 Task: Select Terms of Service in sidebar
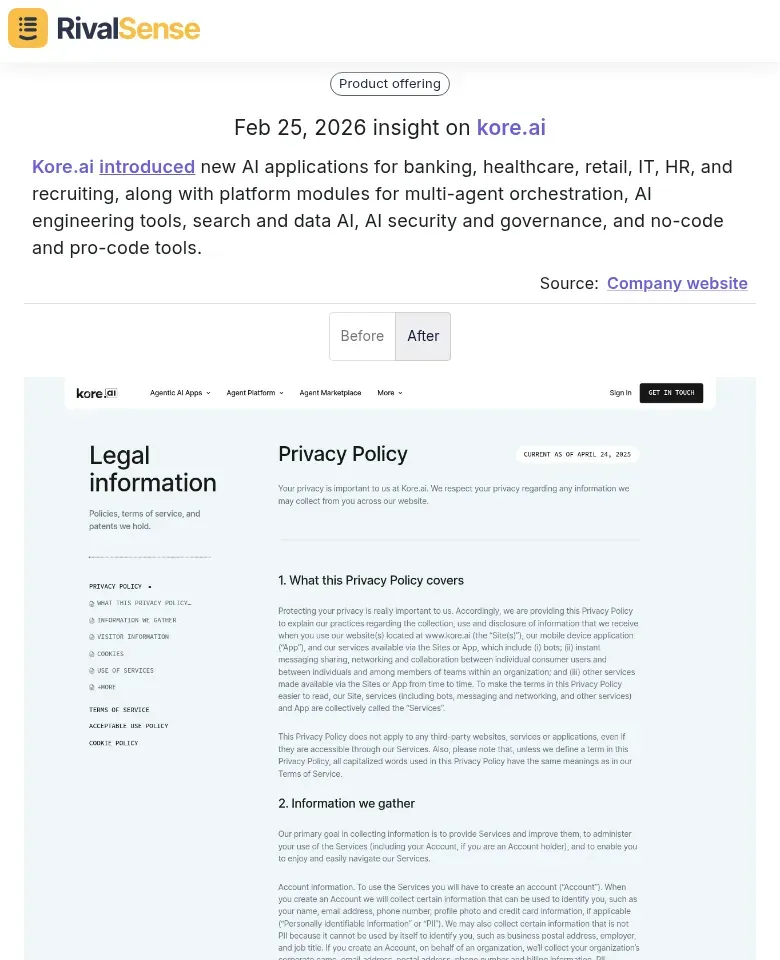[119, 710]
